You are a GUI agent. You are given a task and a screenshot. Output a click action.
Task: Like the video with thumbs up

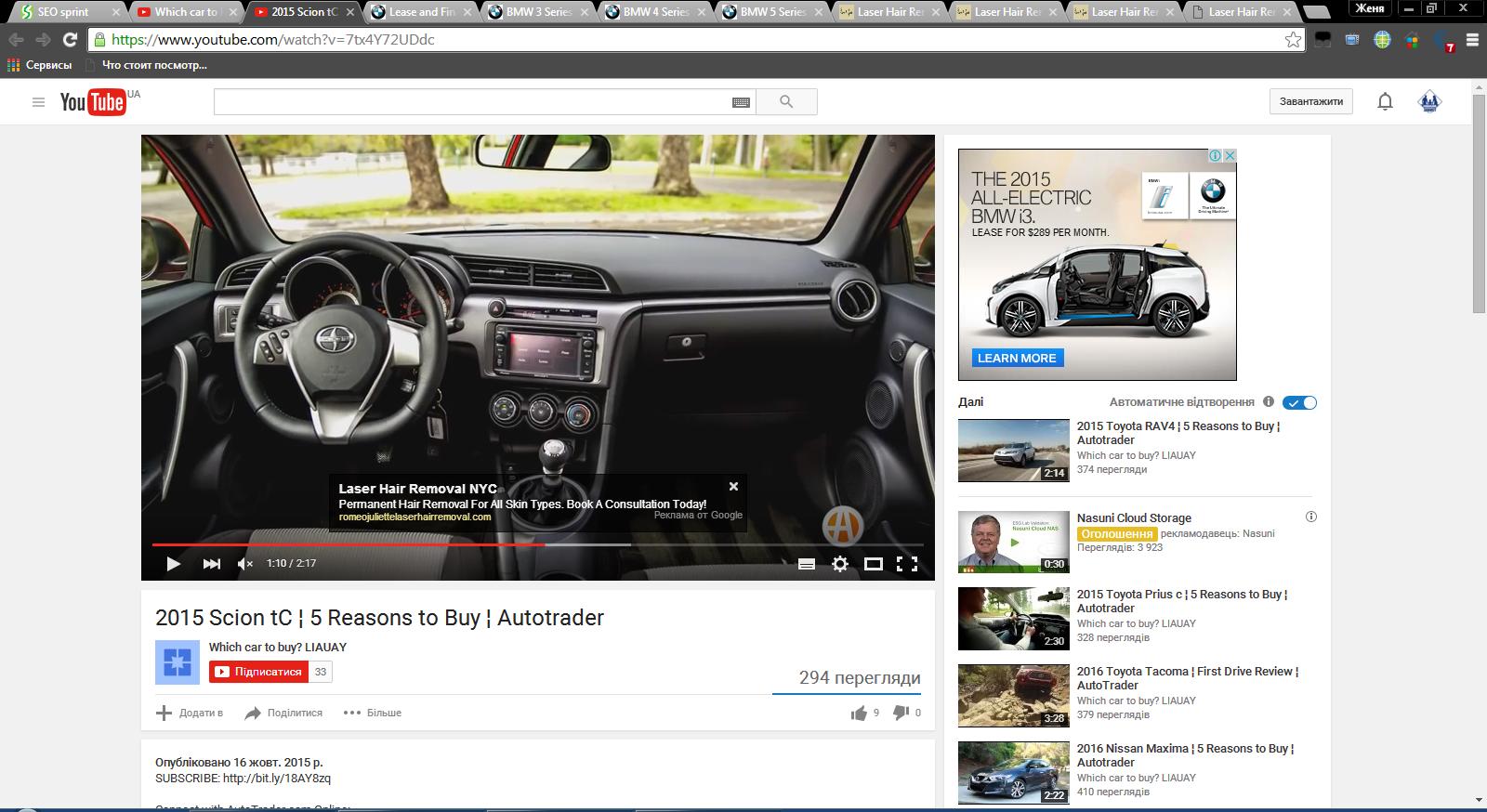click(859, 713)
